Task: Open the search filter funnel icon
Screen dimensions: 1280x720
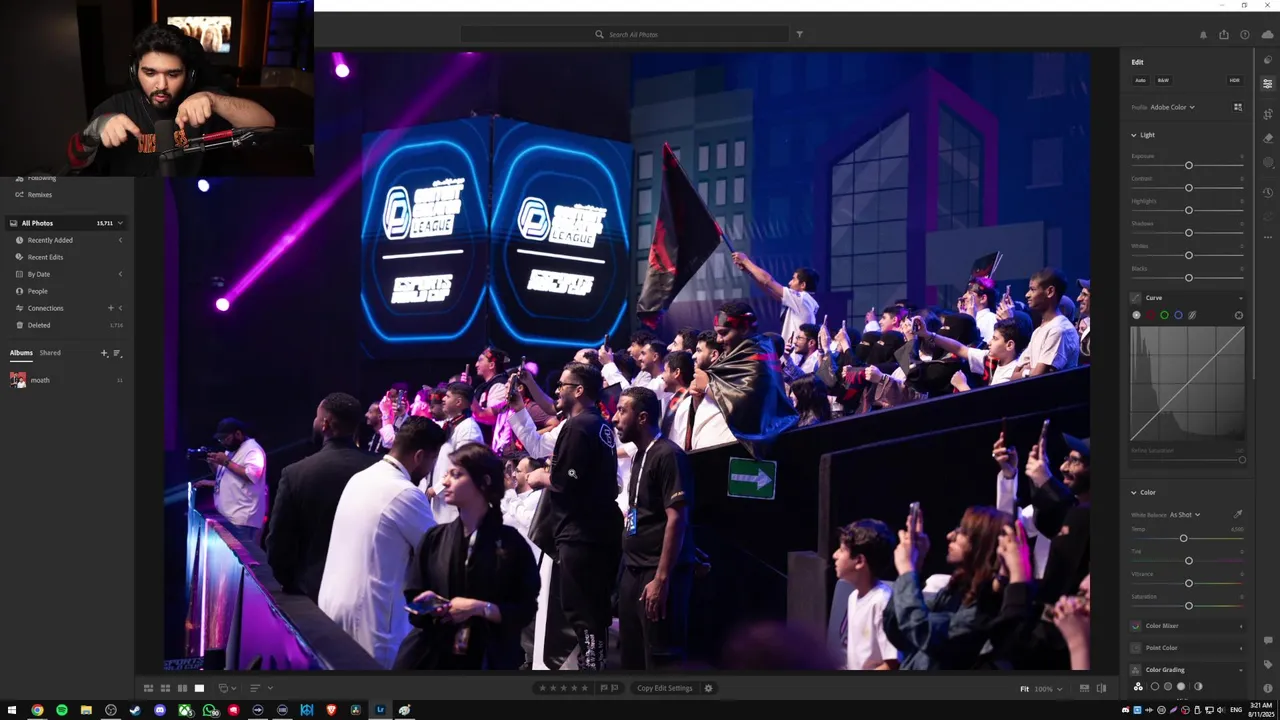Action: coord(799,34)
